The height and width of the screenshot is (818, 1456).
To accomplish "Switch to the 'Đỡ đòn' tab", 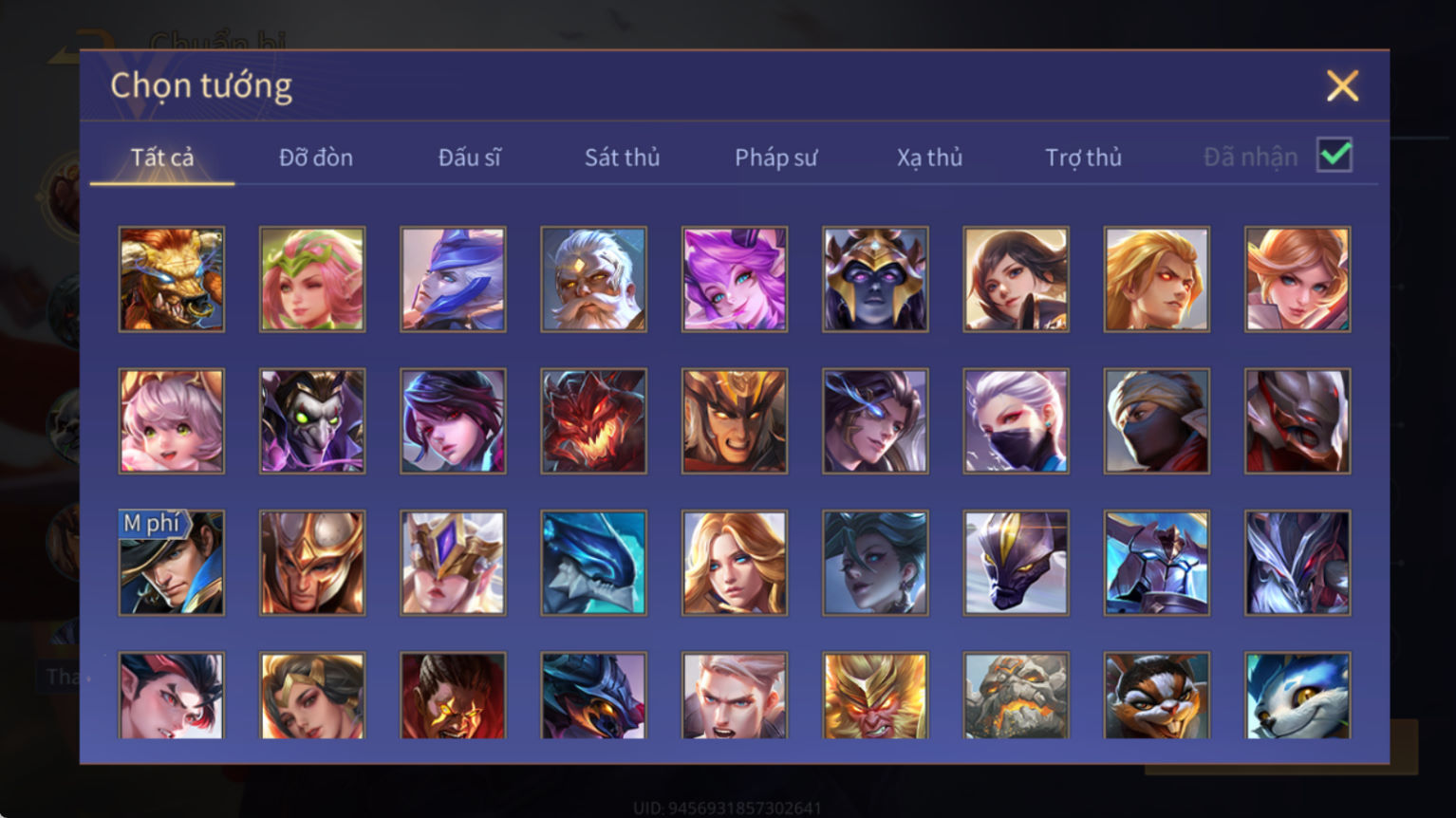I will point(316,158).
